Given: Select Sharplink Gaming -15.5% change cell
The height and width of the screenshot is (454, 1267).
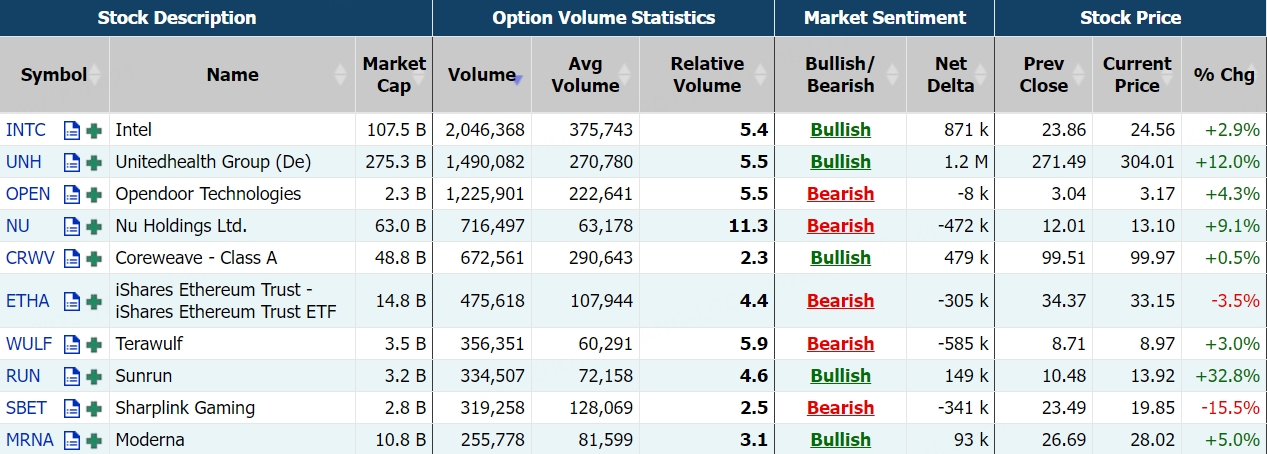Looking at the screenshot, I should pyautogui.click(x=1224, y=408).
